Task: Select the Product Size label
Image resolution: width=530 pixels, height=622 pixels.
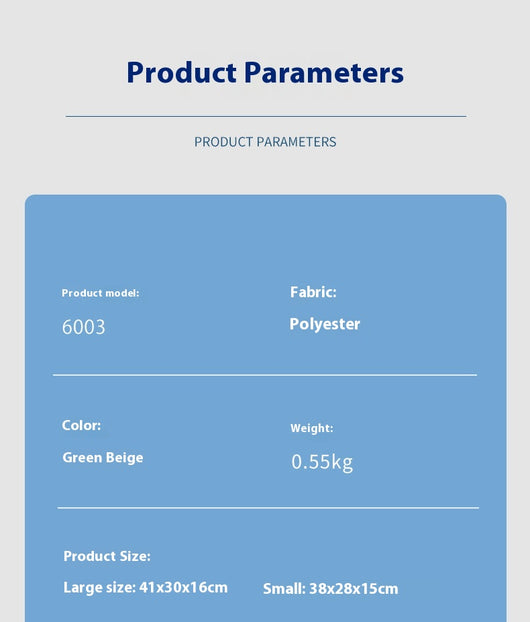Action: pyautogui.click(x=107, y=556)
